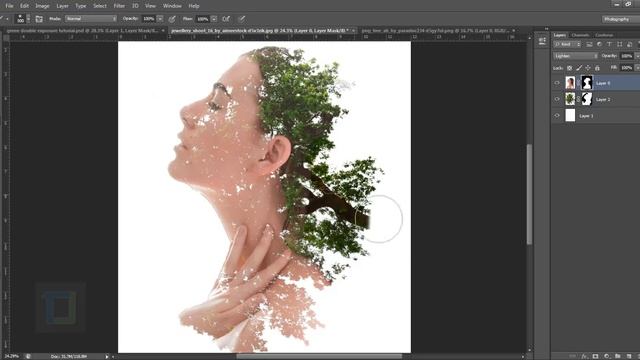Open the Image menu

[x=42, y=6]
